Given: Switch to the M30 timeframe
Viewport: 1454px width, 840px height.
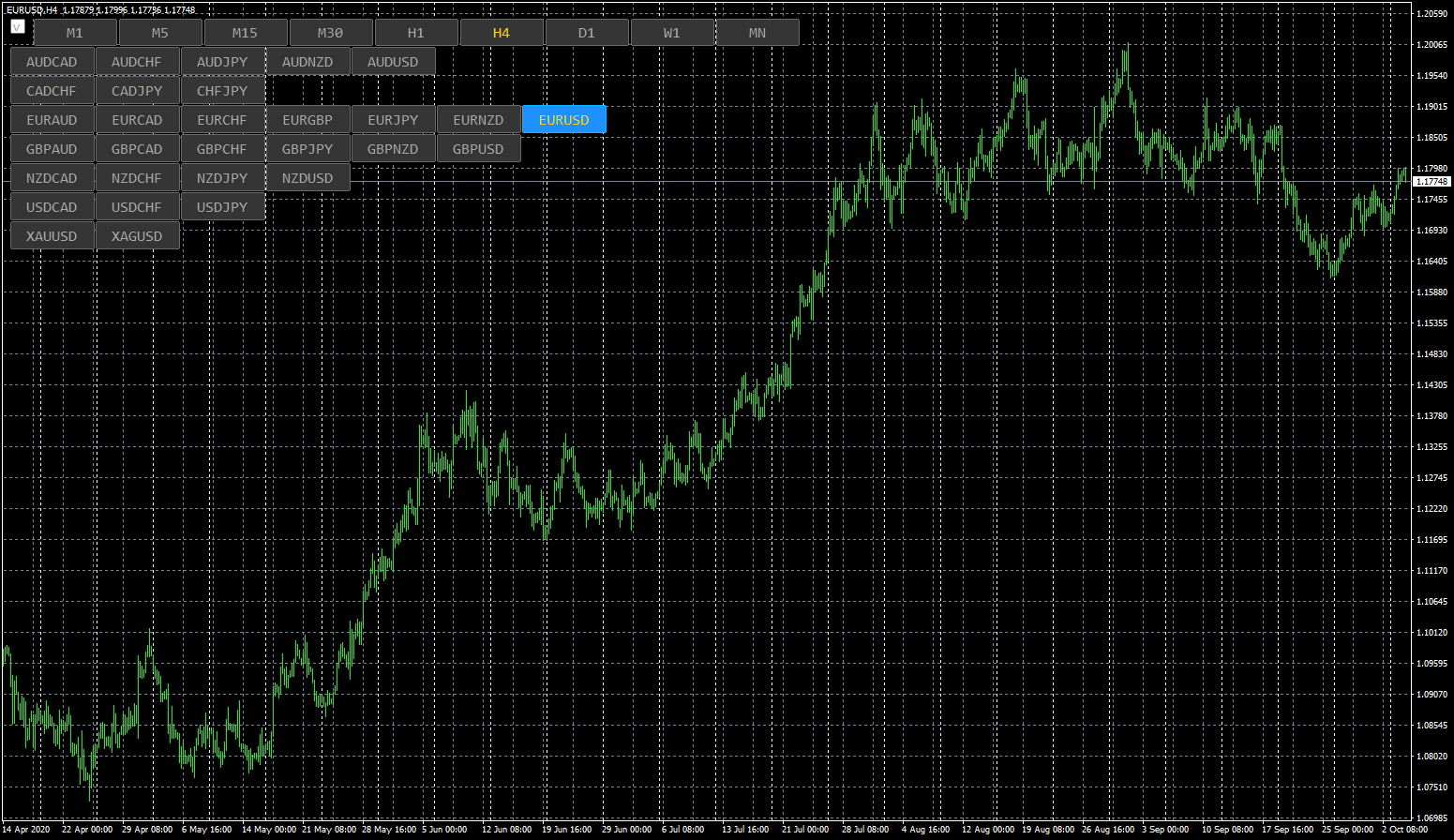Looking at the screenshot, I should [x=331, y=33].
